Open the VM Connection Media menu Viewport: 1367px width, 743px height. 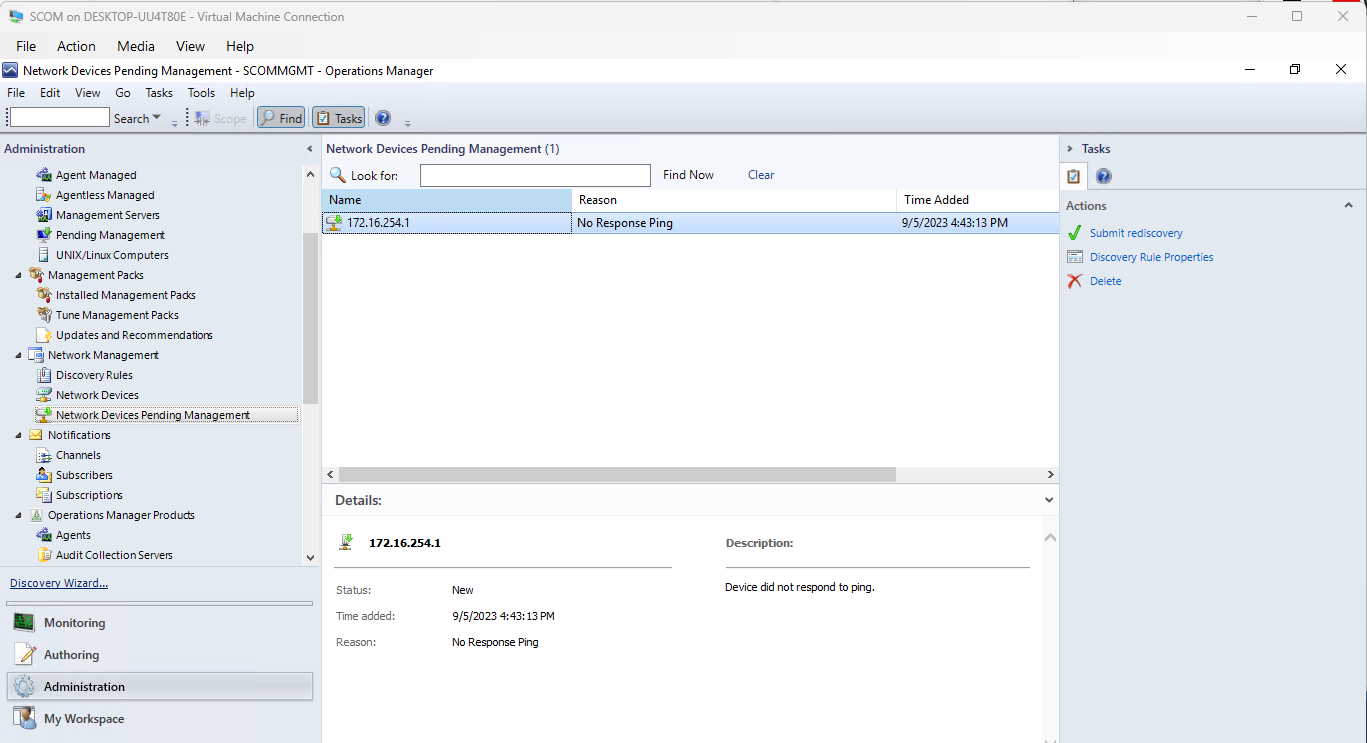(136, 46)
